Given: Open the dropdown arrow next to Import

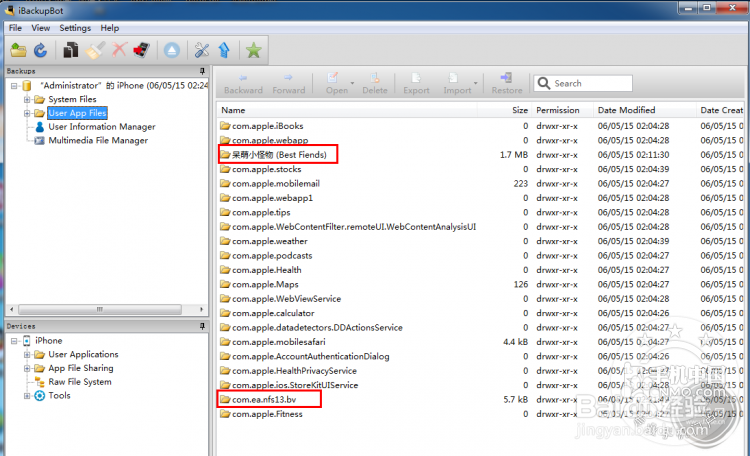Looking at the screenshot, I should 475,83.
